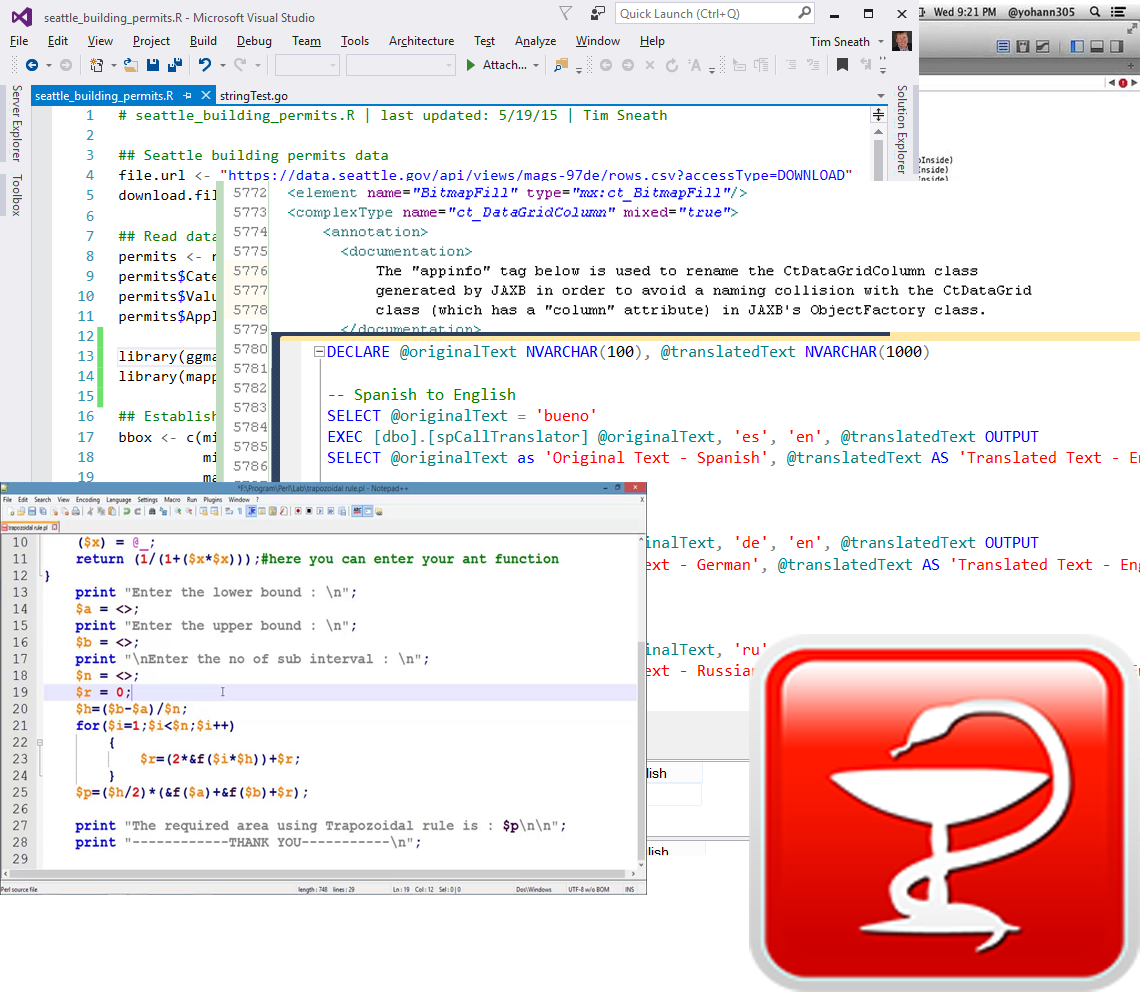The width and height of the screenshot is (1140, 992).
Task: Click the New file icon in Notepad++
Action: tap(12, 512)
